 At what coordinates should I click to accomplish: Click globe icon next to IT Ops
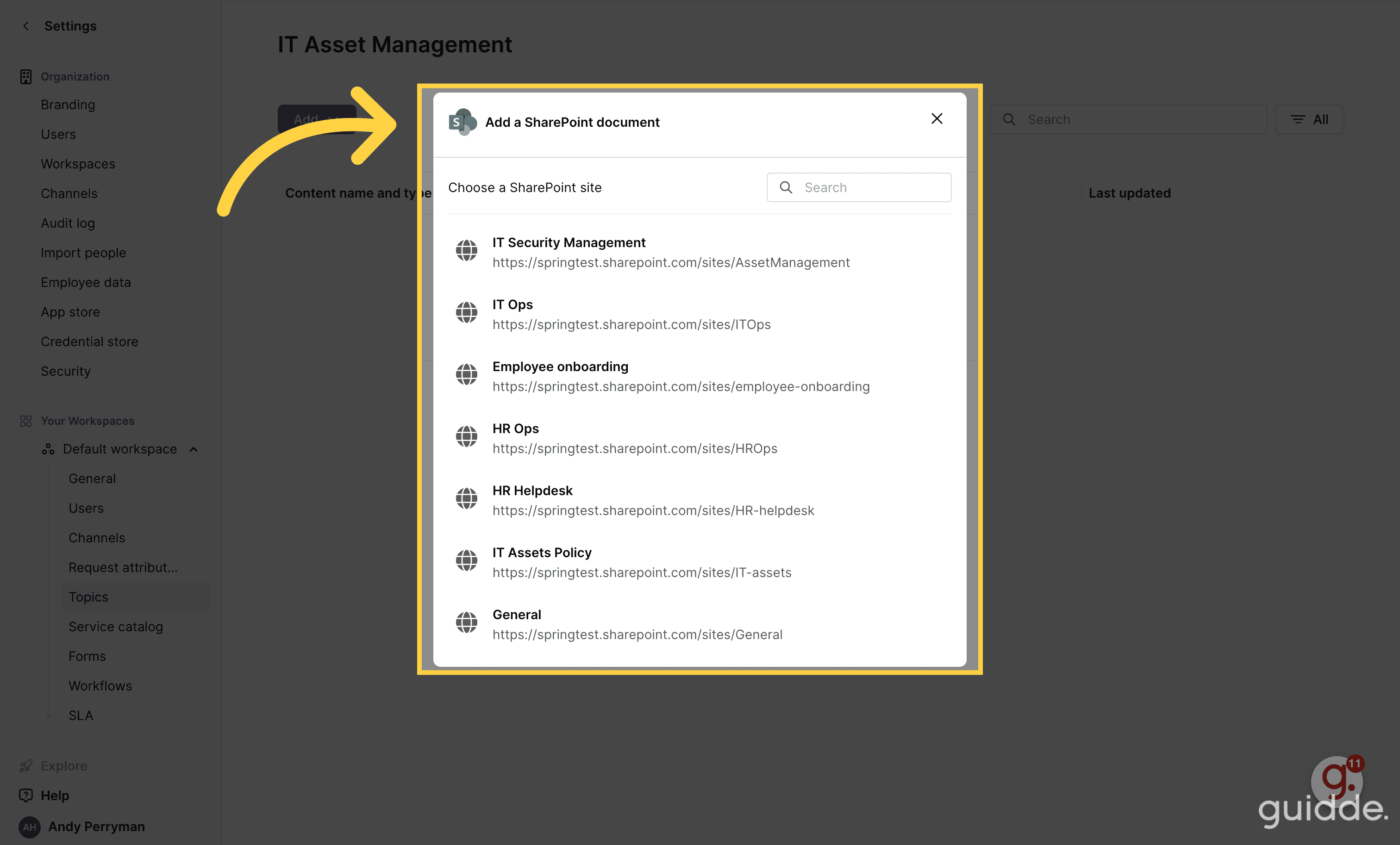coord(467,312)
